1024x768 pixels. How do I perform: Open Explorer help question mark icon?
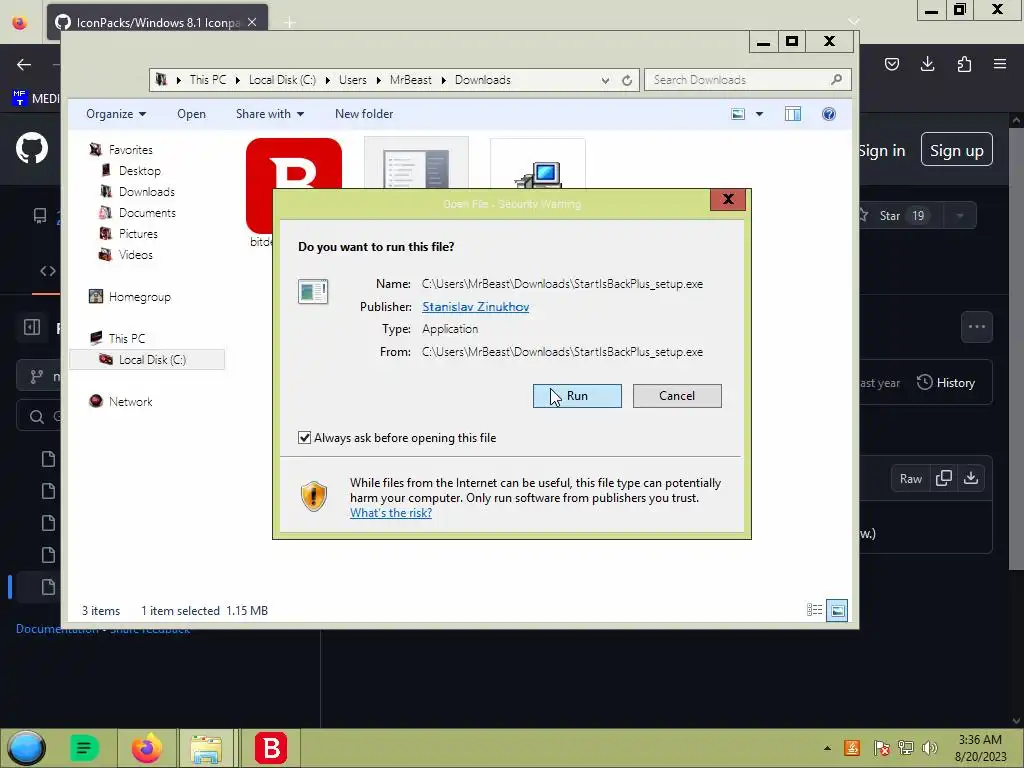coord(829,114)
